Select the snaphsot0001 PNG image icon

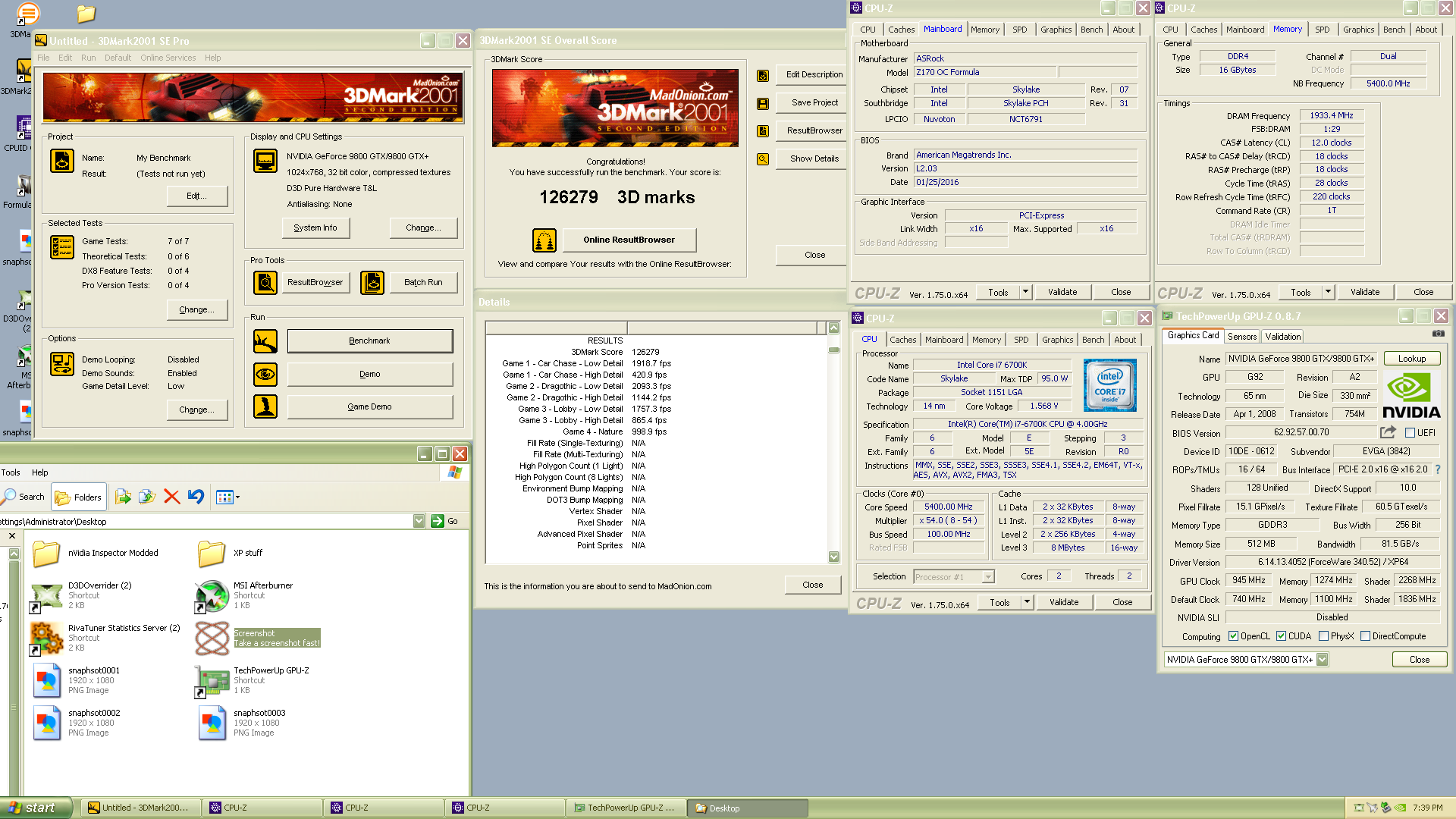[46, 681]
